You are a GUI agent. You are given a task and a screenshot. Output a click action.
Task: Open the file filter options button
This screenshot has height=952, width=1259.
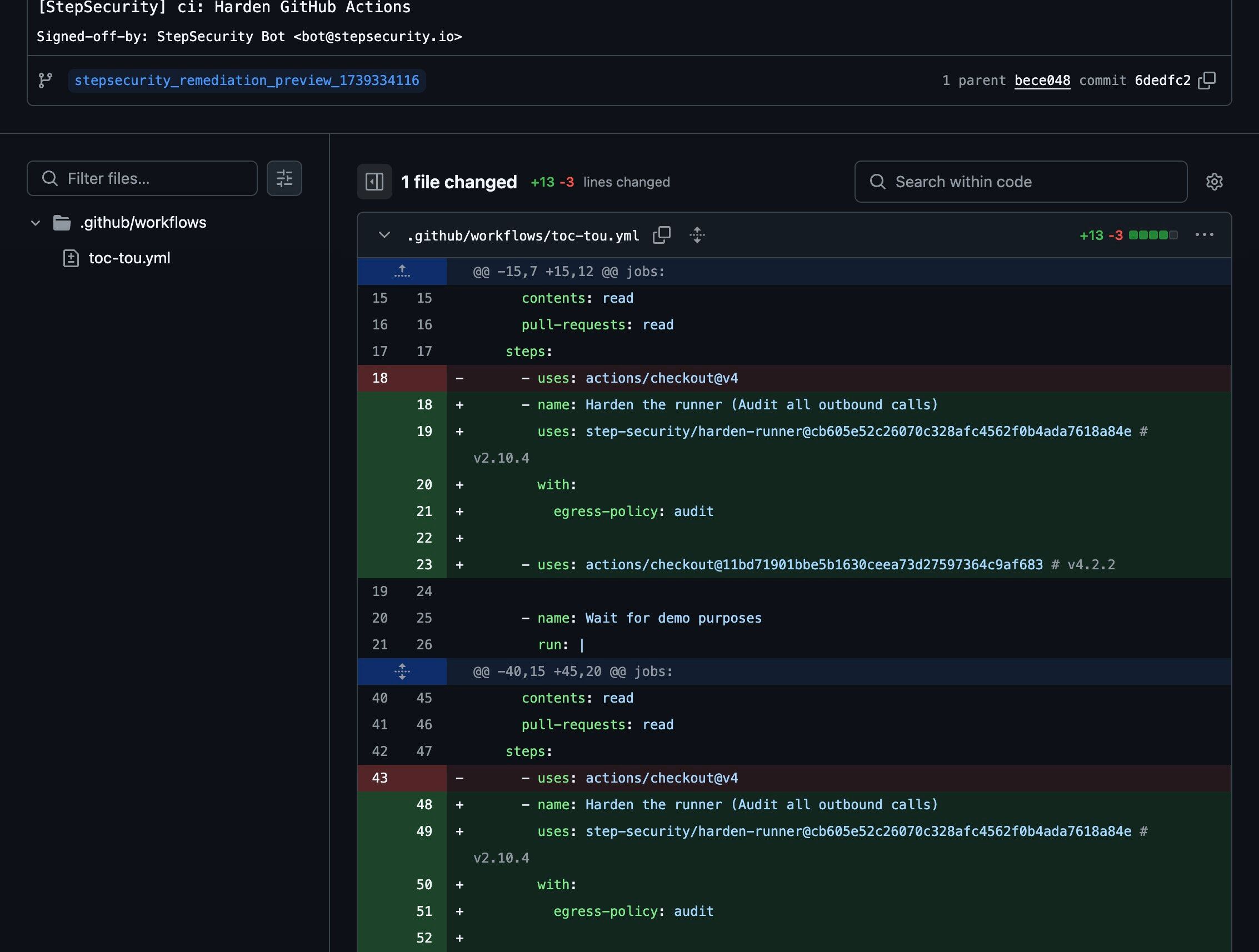click(x=284, y=178)
